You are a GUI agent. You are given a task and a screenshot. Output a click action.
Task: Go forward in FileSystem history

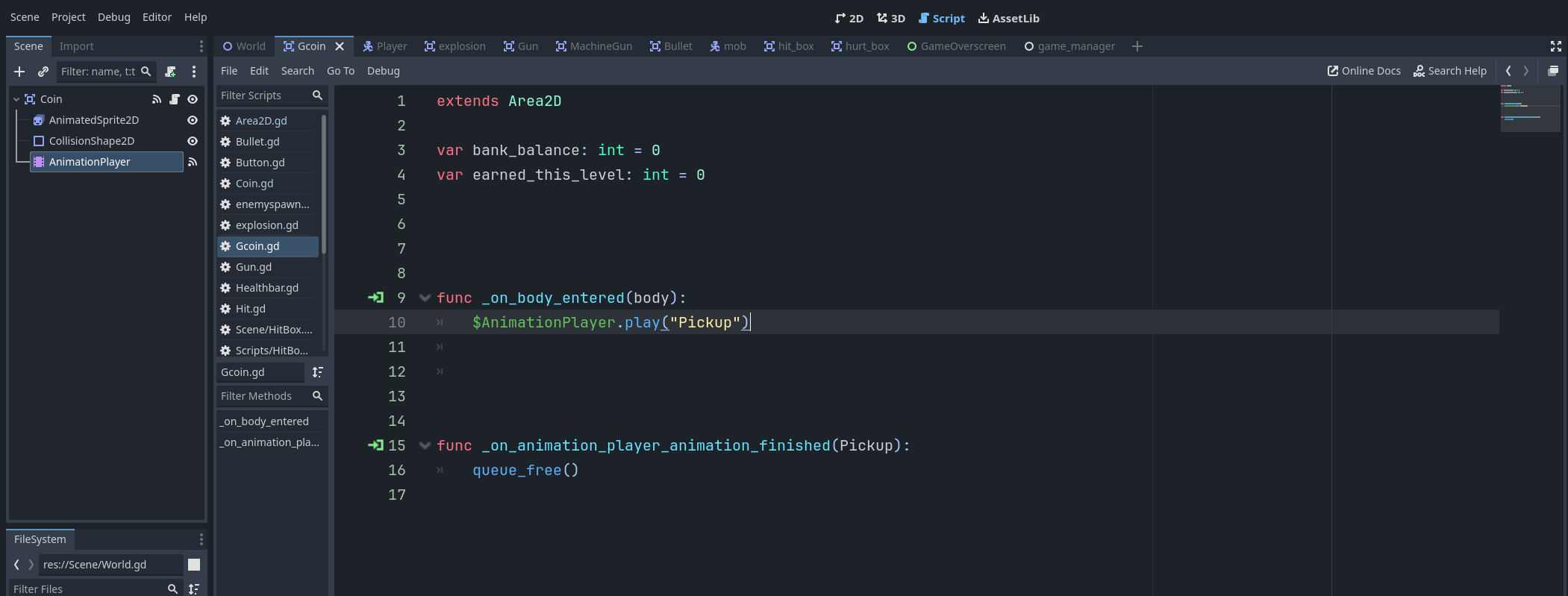tap(31, 565)
